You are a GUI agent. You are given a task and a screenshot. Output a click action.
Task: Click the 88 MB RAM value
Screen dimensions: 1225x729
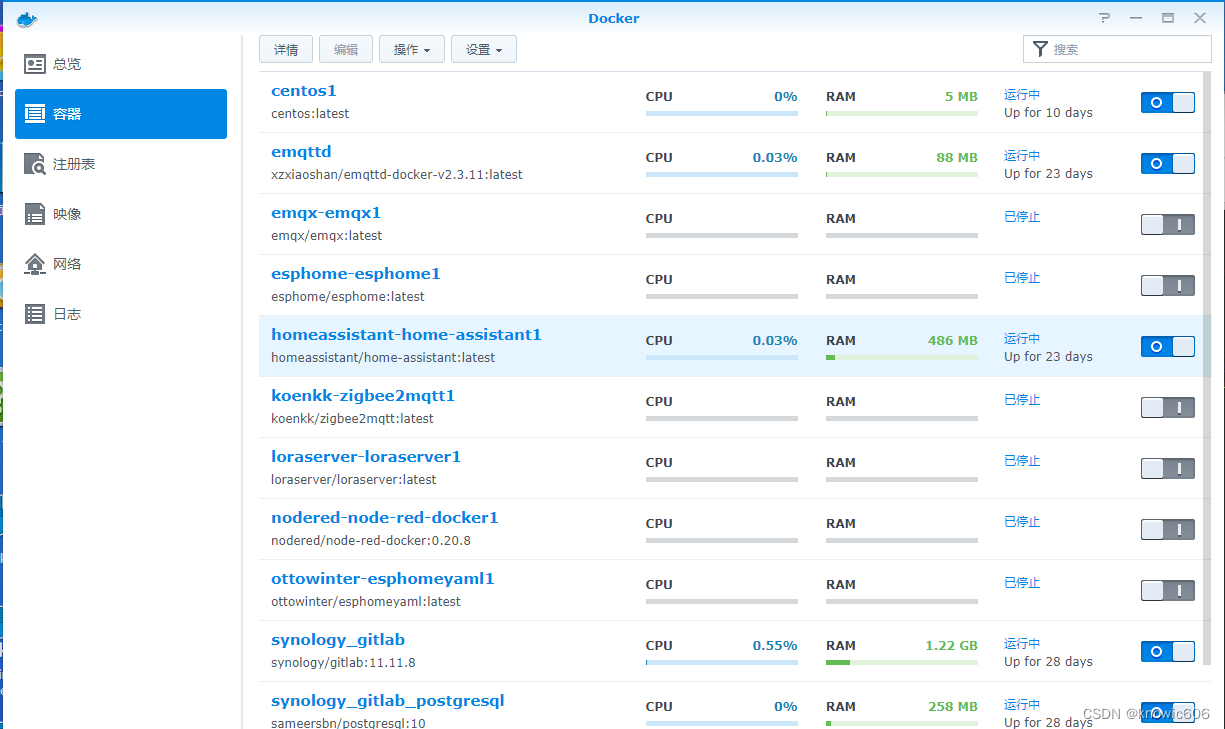pos(957,158)
